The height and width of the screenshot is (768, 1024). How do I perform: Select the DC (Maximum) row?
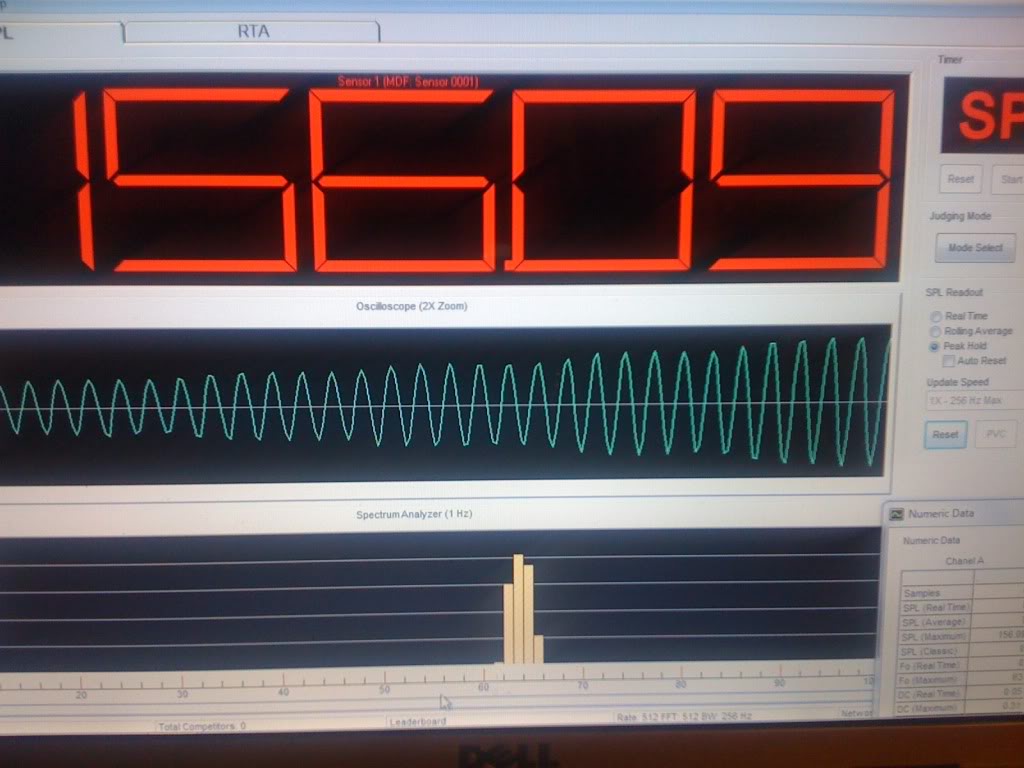pyautogui.click(x=961, y=708)
